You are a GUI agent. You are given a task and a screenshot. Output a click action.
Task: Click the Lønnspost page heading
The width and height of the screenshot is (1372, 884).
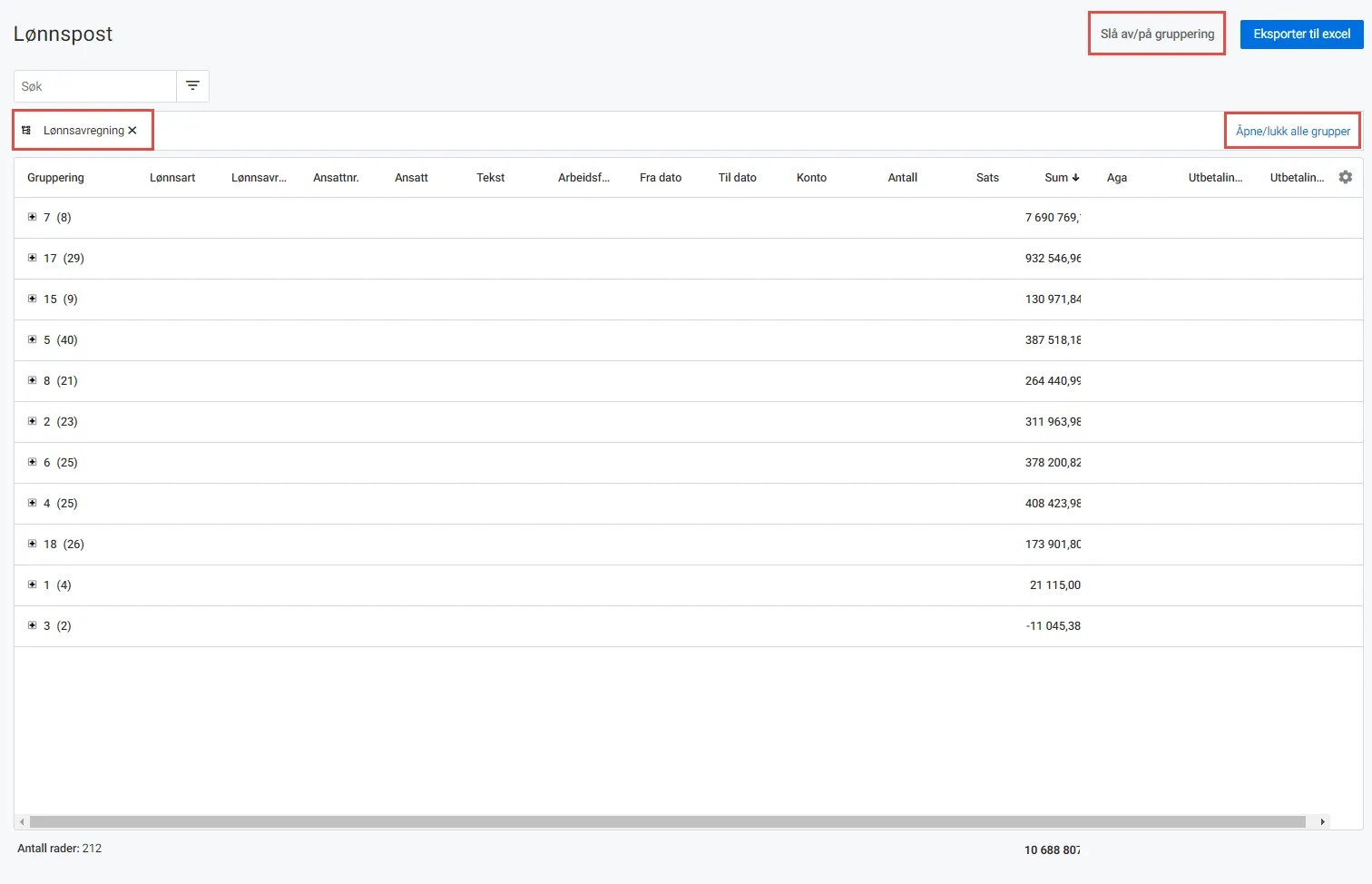(x=64, y=34)
